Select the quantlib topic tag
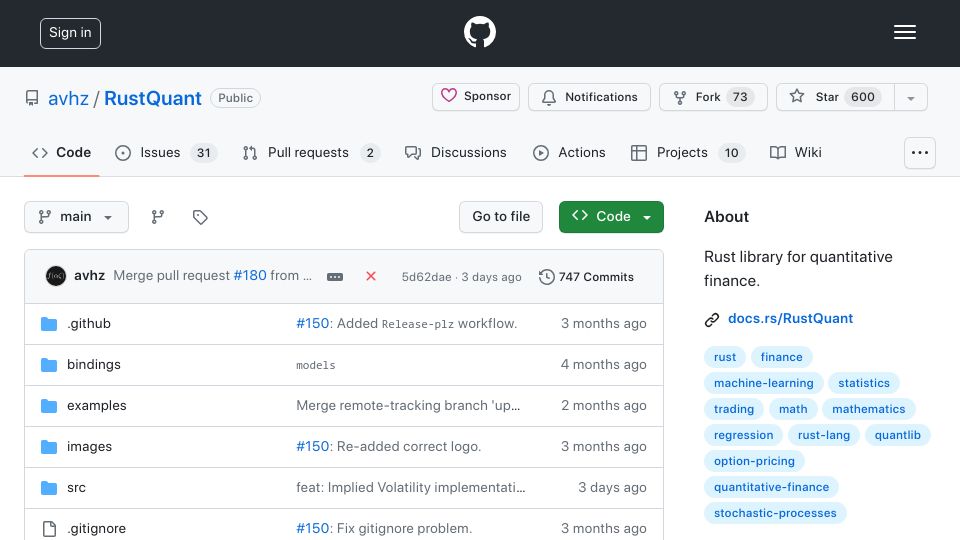This screenshot has width=960, height=540. (x=898, y=435)
